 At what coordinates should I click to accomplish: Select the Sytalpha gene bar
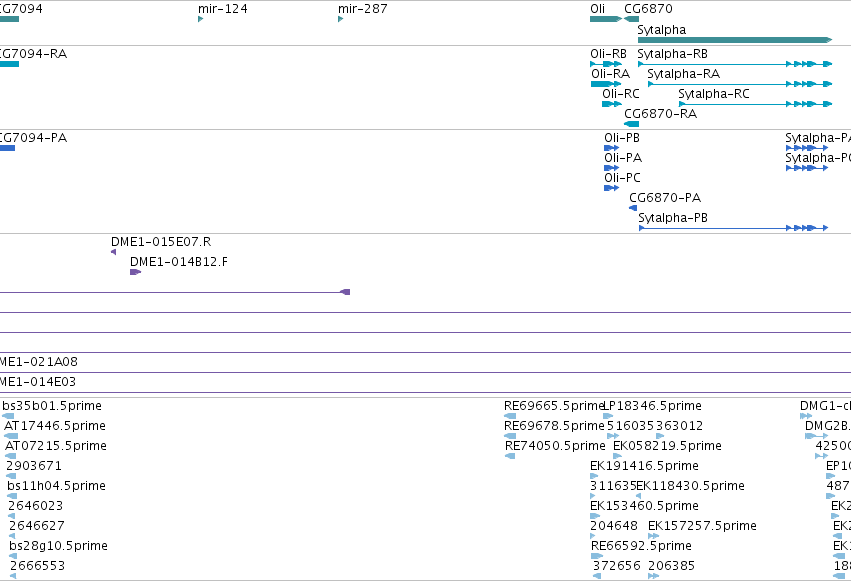[x=735, y=40]
